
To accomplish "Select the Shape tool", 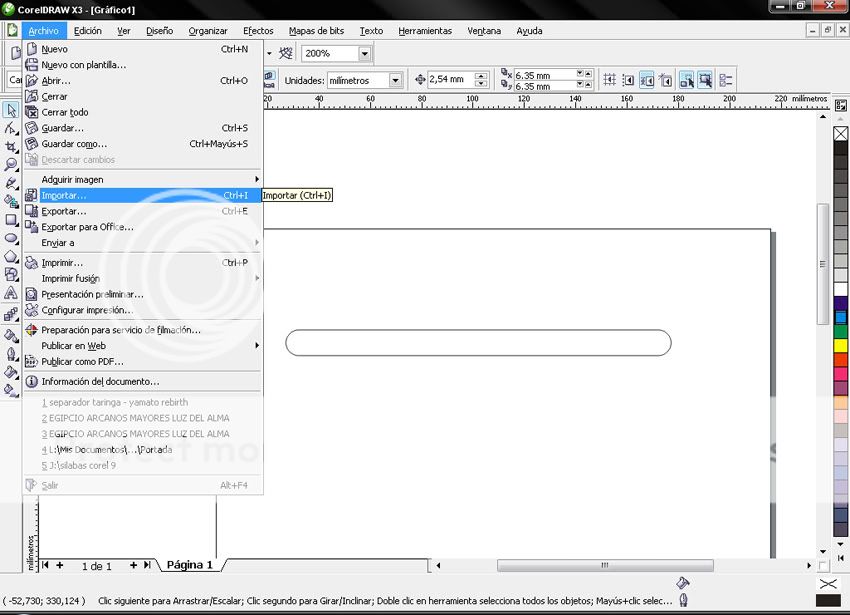I will click(x=11, y=129).
